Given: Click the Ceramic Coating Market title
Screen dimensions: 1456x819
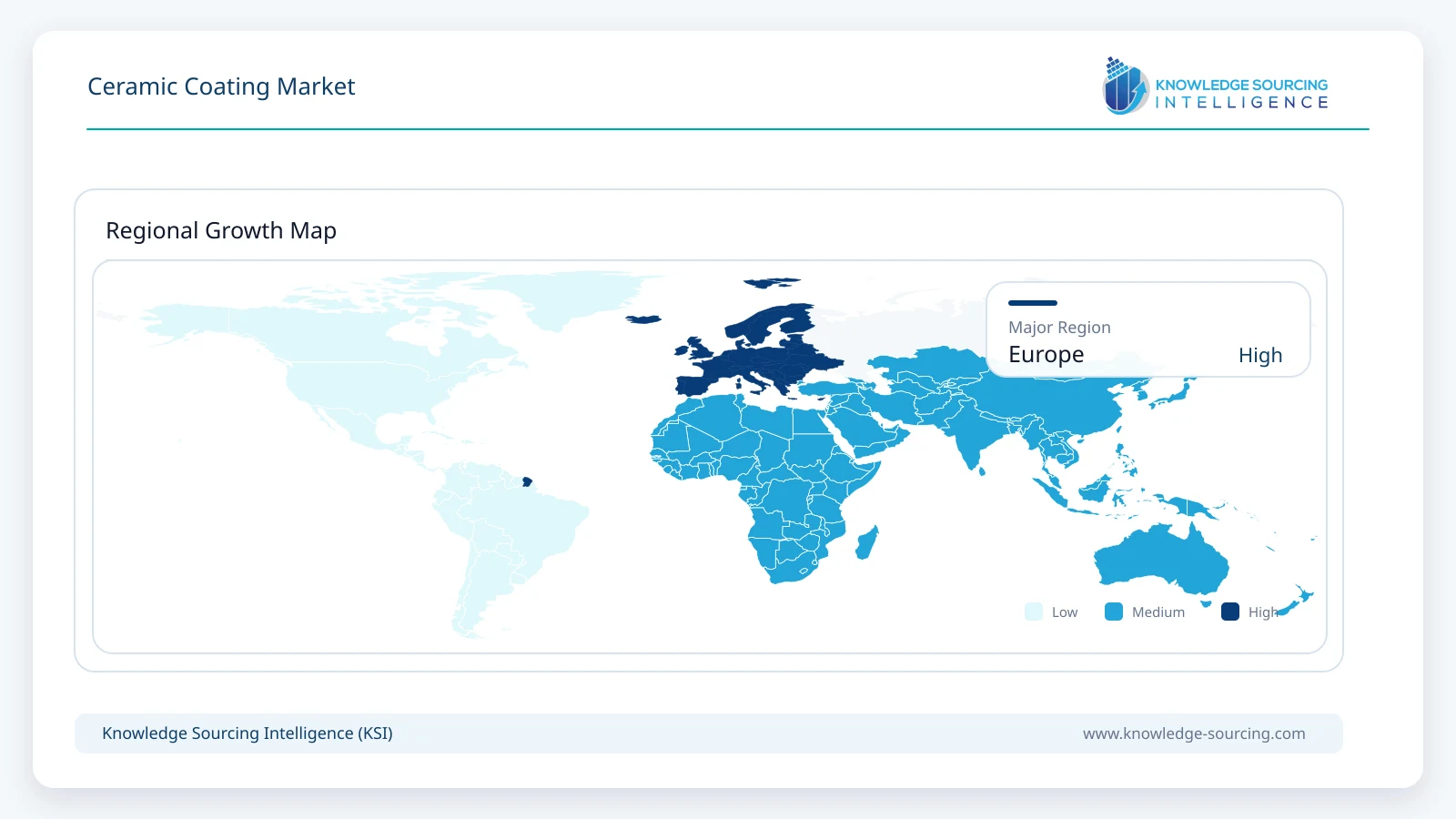Looking at the screenshot, I should click(221, 86).
